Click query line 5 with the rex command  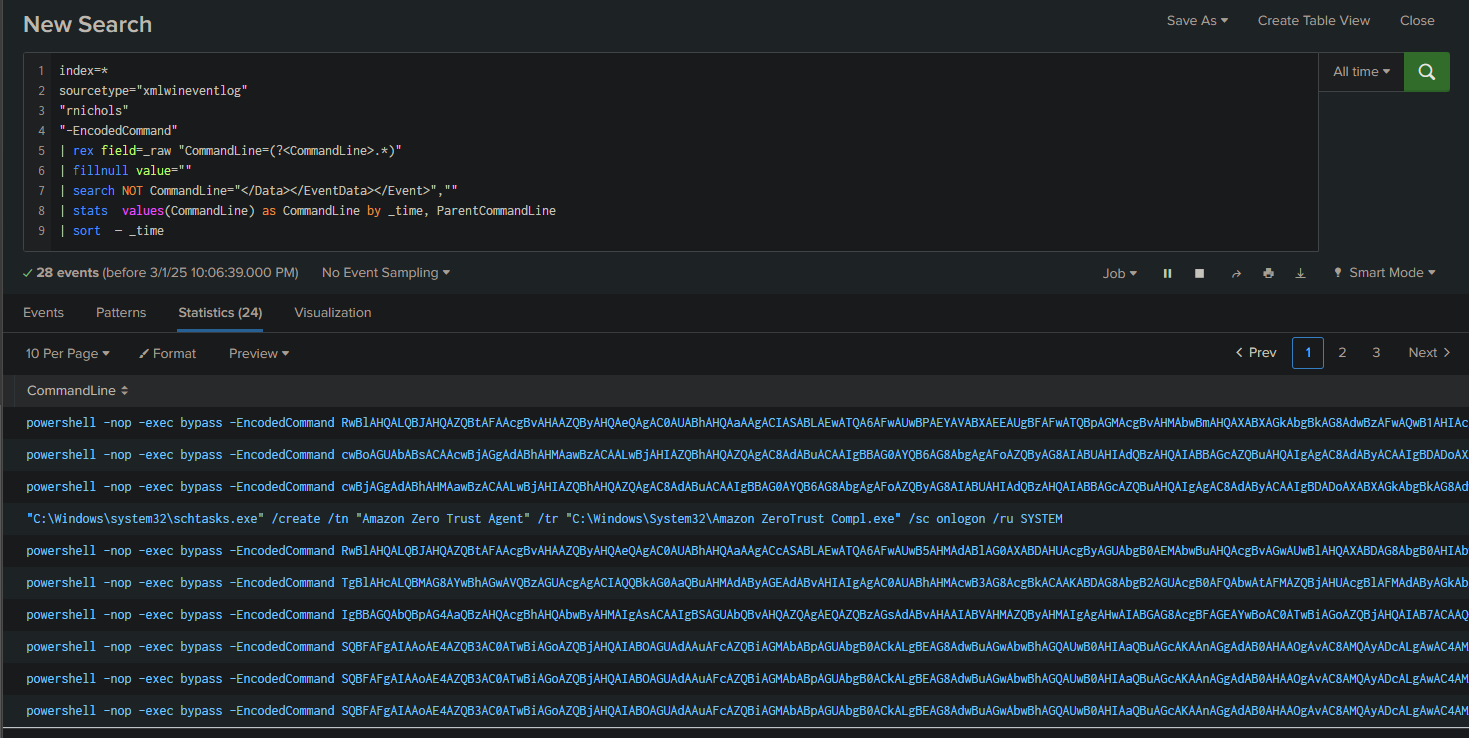pyautogui.click(x=230, y=151)
